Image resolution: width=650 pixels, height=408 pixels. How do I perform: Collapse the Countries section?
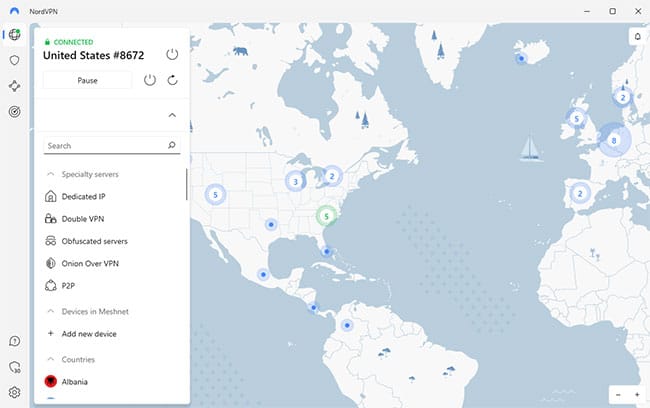(x=50, y=359)
